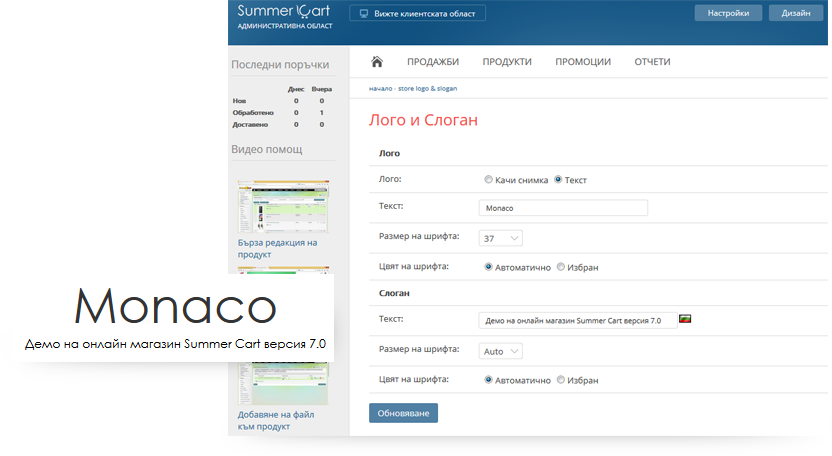This screenshot has height=456, width=832.
Task: Open the quick product edit video thumbnail
Action: point(283,207)
